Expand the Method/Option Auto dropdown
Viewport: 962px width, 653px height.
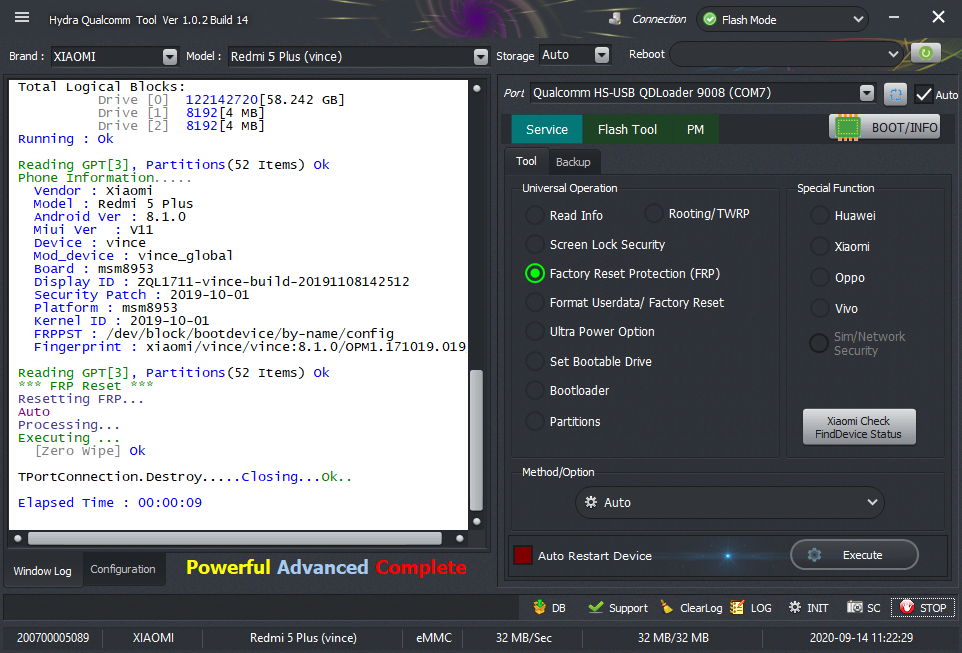tap(872, 502)
